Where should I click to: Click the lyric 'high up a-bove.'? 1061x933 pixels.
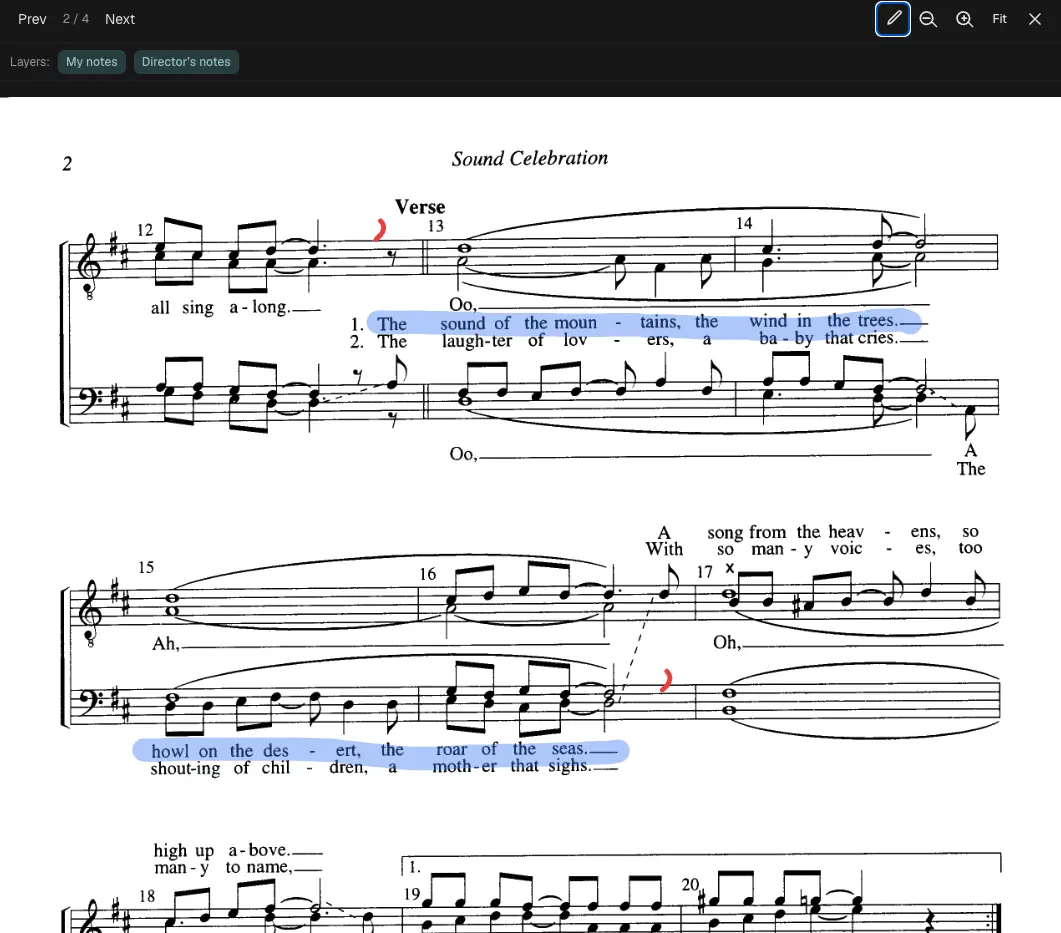(x=222, y=850)
